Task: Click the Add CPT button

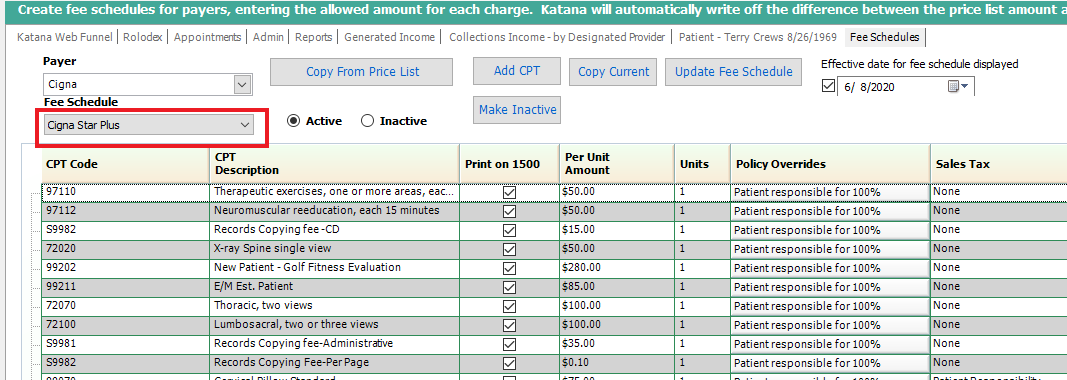Action: coord(517,71)
